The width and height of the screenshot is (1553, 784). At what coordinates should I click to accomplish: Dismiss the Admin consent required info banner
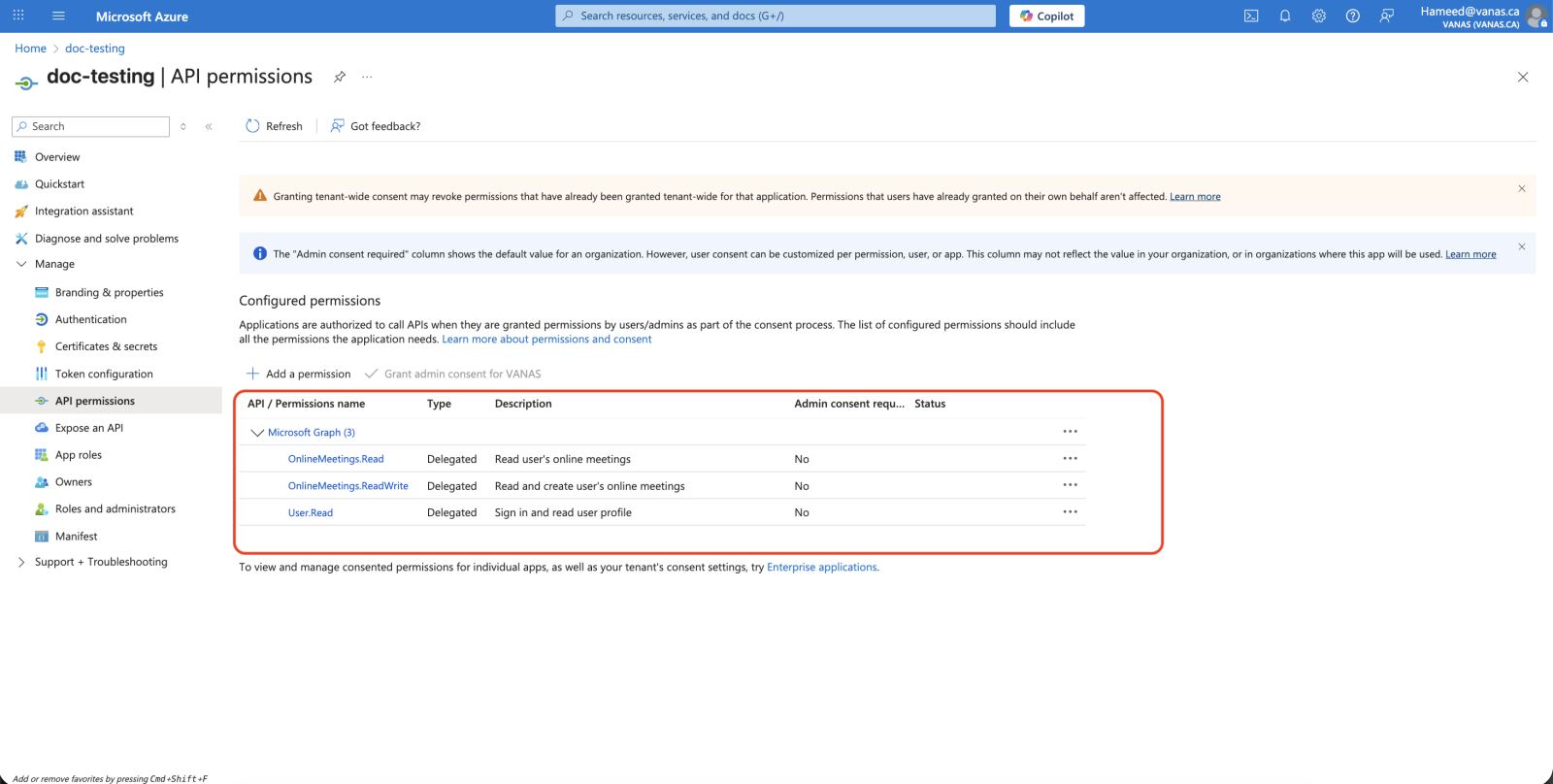pyautogui.click(x=1522, y=246)
